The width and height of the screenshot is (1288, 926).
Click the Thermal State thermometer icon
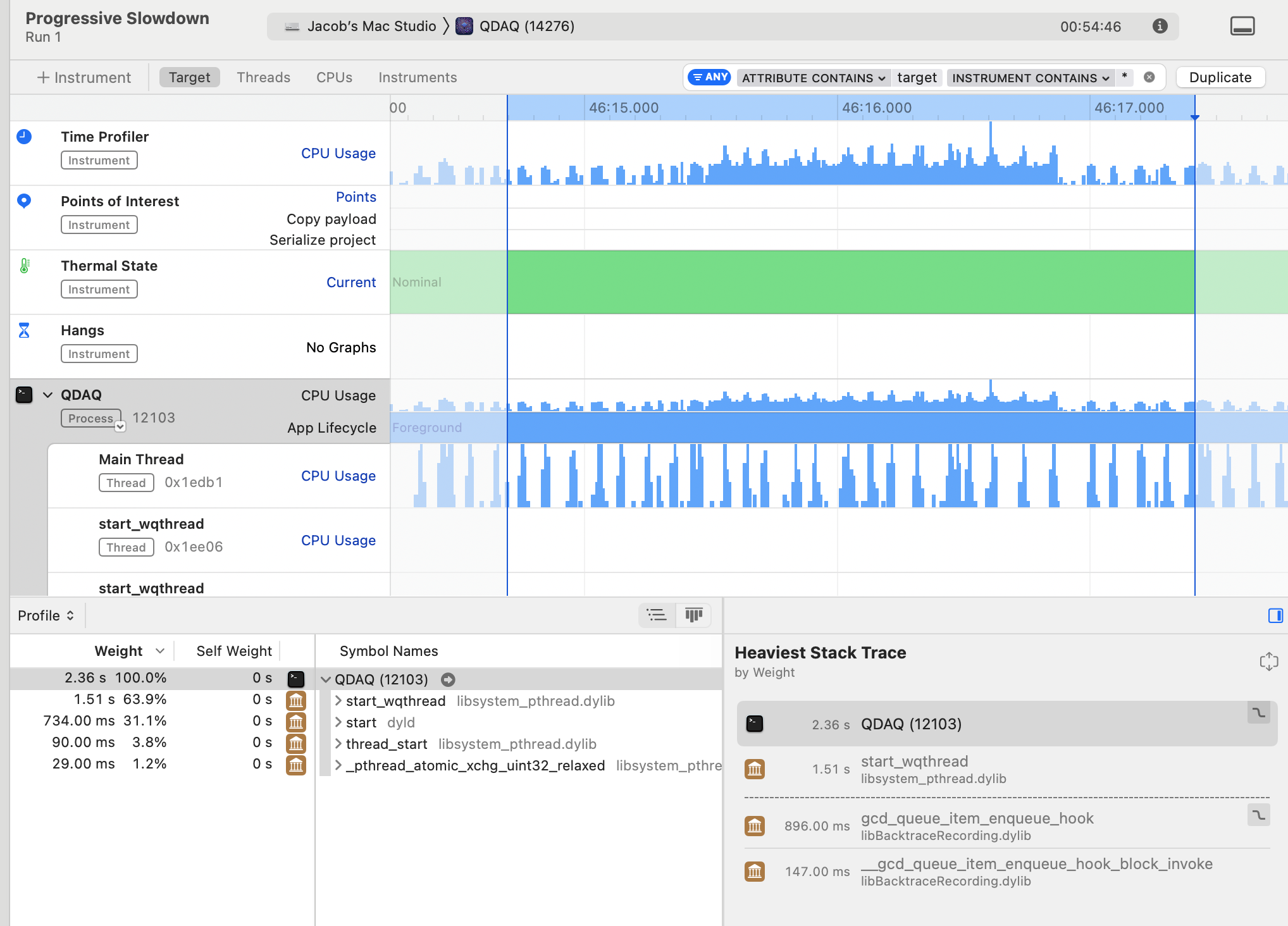[x=24, y=266]
